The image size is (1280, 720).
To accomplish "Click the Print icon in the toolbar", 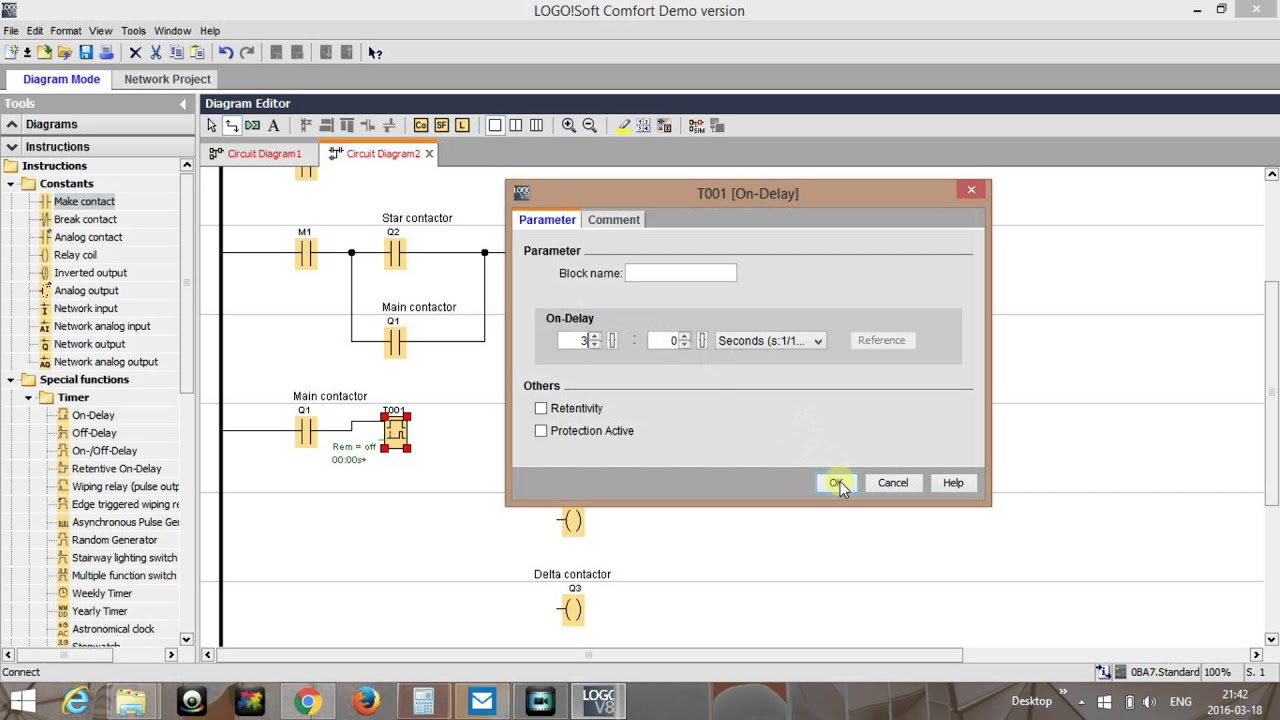I will point(106,52).
